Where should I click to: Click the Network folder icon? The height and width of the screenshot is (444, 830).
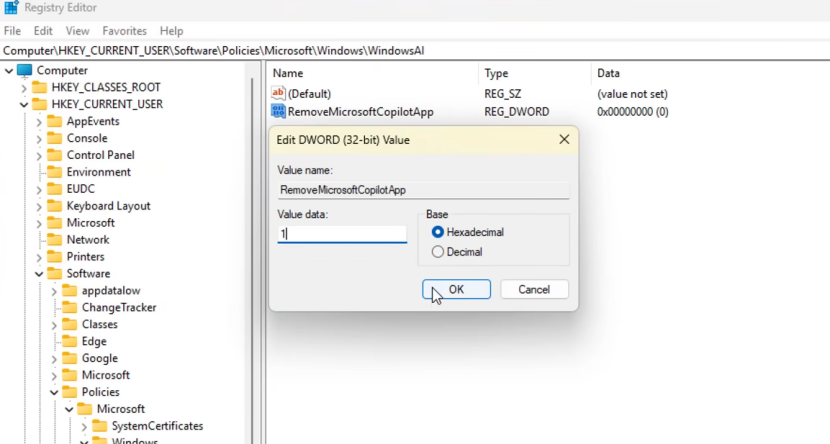click(54, 240)
